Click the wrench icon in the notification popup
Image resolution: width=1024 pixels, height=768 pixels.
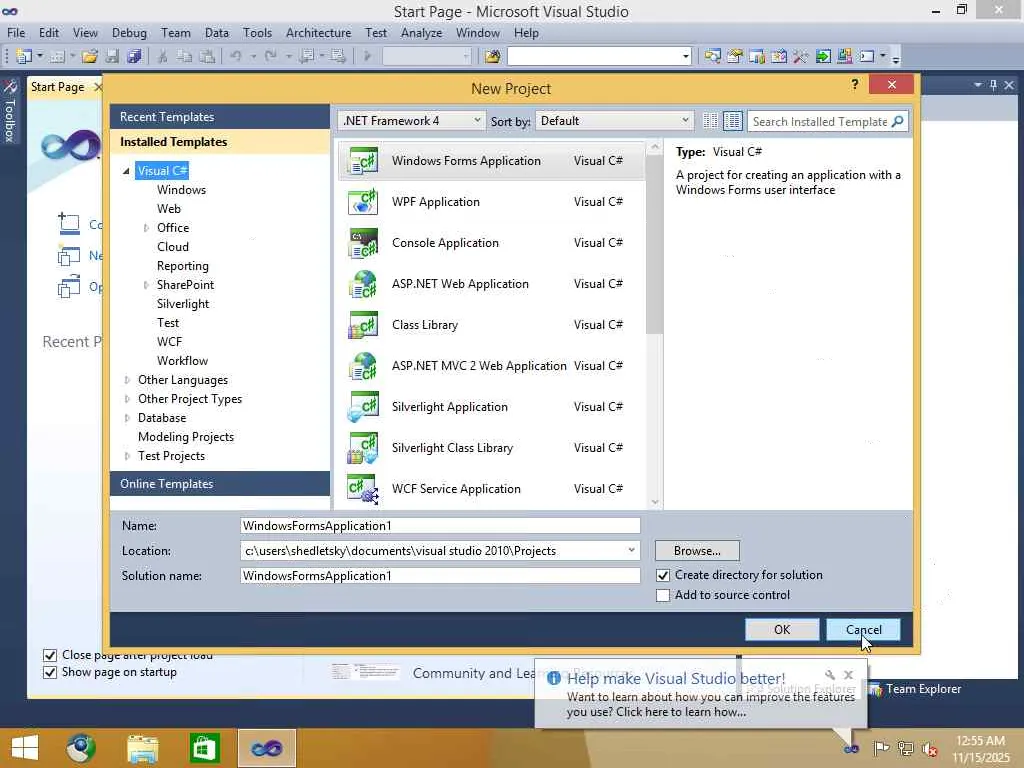(x=830, y=675)
